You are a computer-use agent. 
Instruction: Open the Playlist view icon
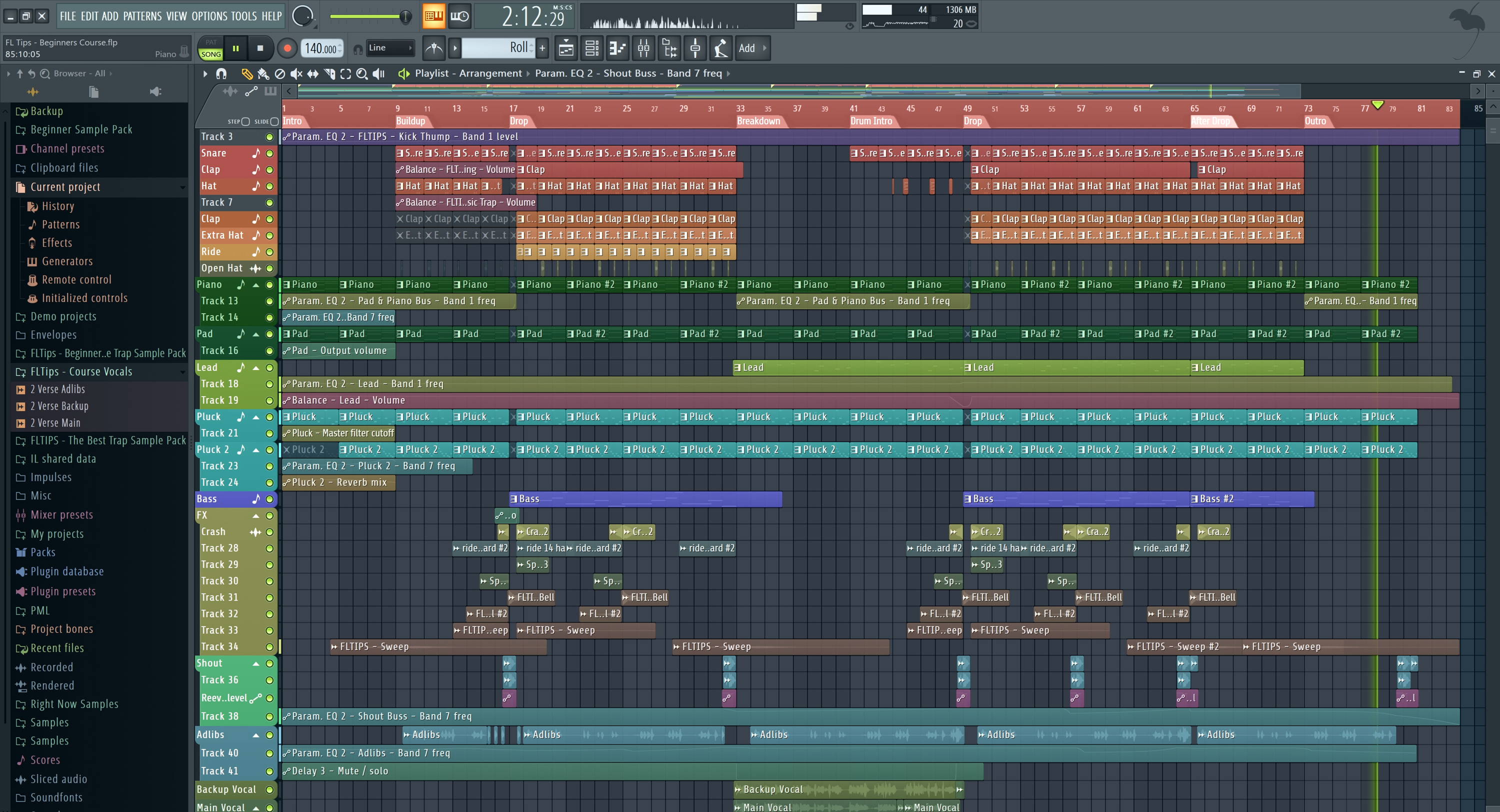pyautogui.click(x=565, y=48)
